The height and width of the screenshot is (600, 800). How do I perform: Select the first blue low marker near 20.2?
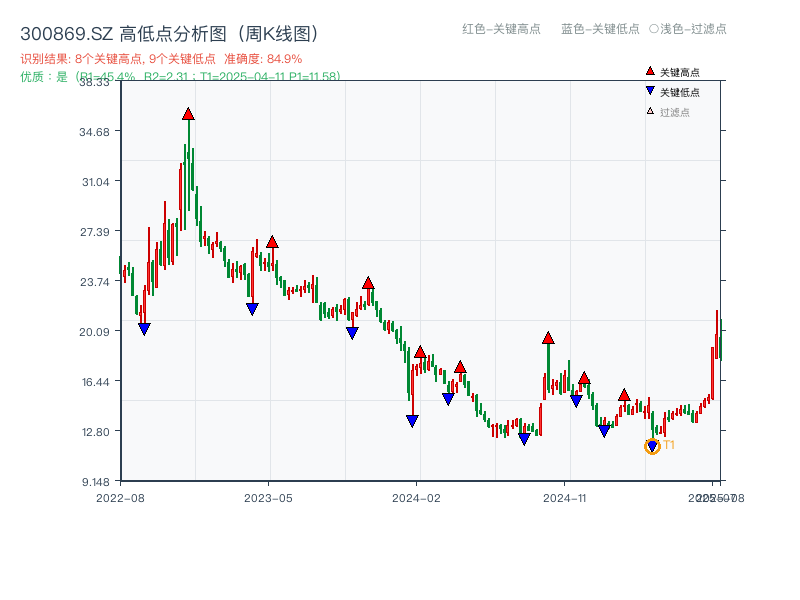[144, 329]
